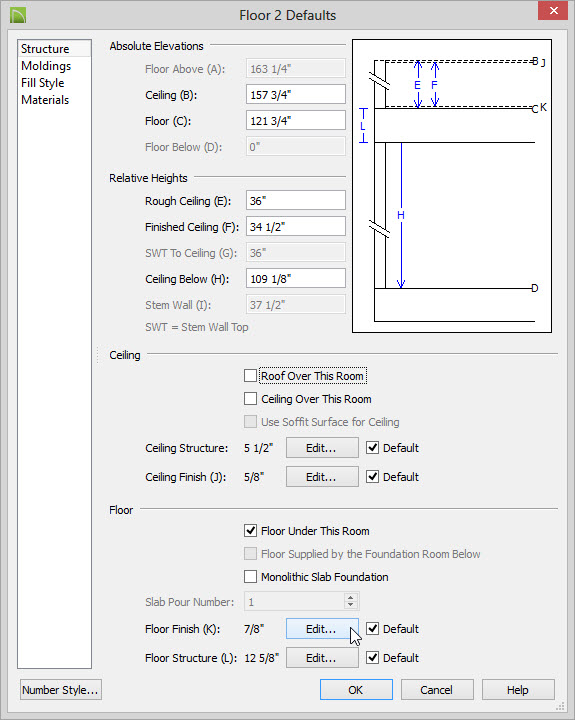Toggle Ceiling Over This Room checkbox
This screenshot has width=575, height=720.
coord(250,399)
